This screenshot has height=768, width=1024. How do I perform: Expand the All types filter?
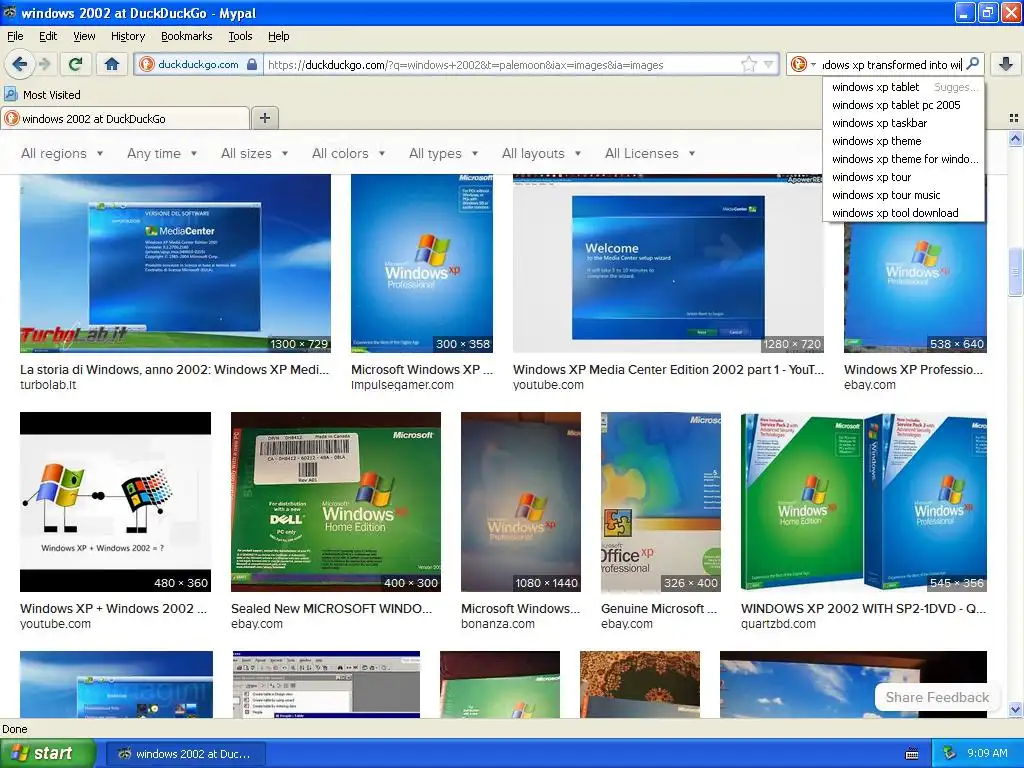click(x=443, y=153)
